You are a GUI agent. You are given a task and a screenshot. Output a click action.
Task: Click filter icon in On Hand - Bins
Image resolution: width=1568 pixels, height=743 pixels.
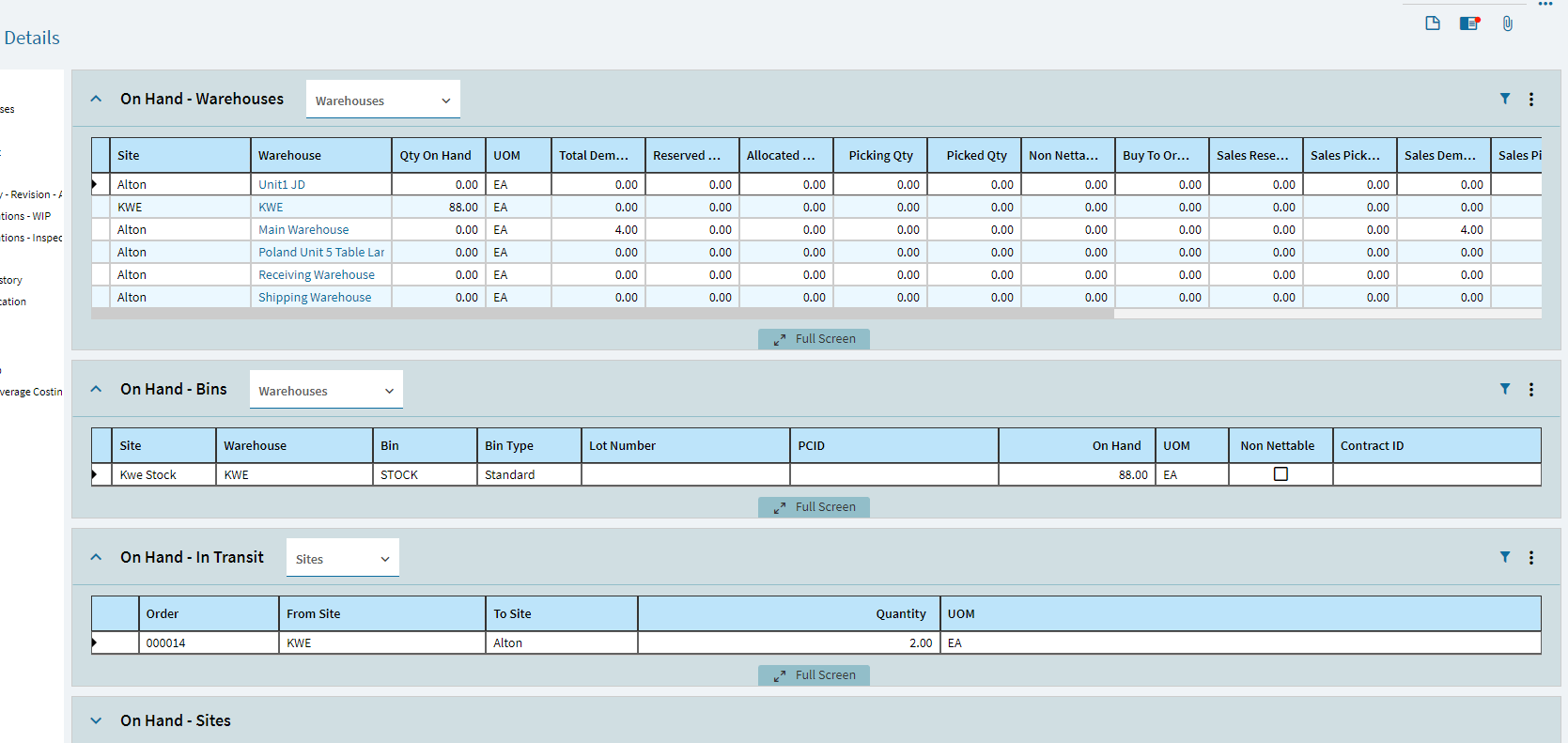pyautogui.click(x=1505, y=389)
